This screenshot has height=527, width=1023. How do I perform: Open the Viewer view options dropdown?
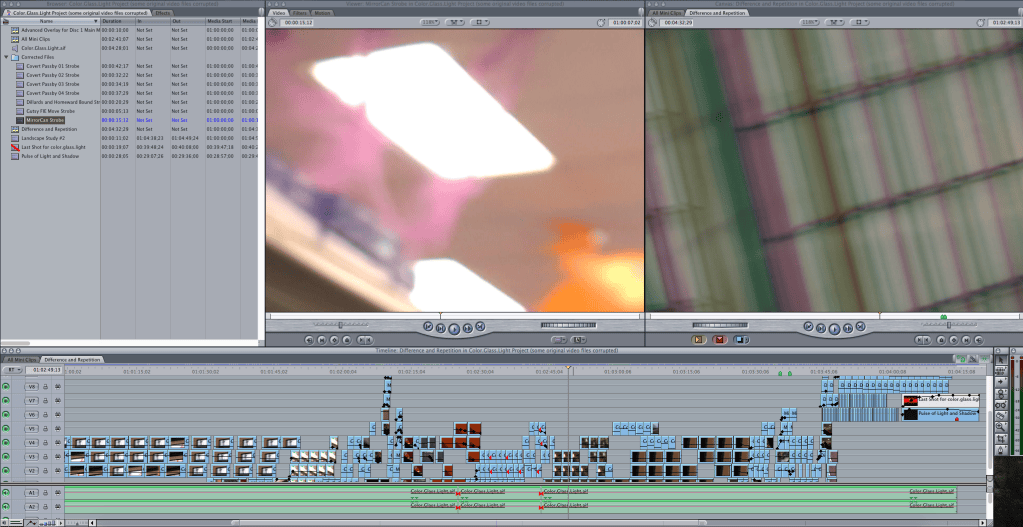480,22
